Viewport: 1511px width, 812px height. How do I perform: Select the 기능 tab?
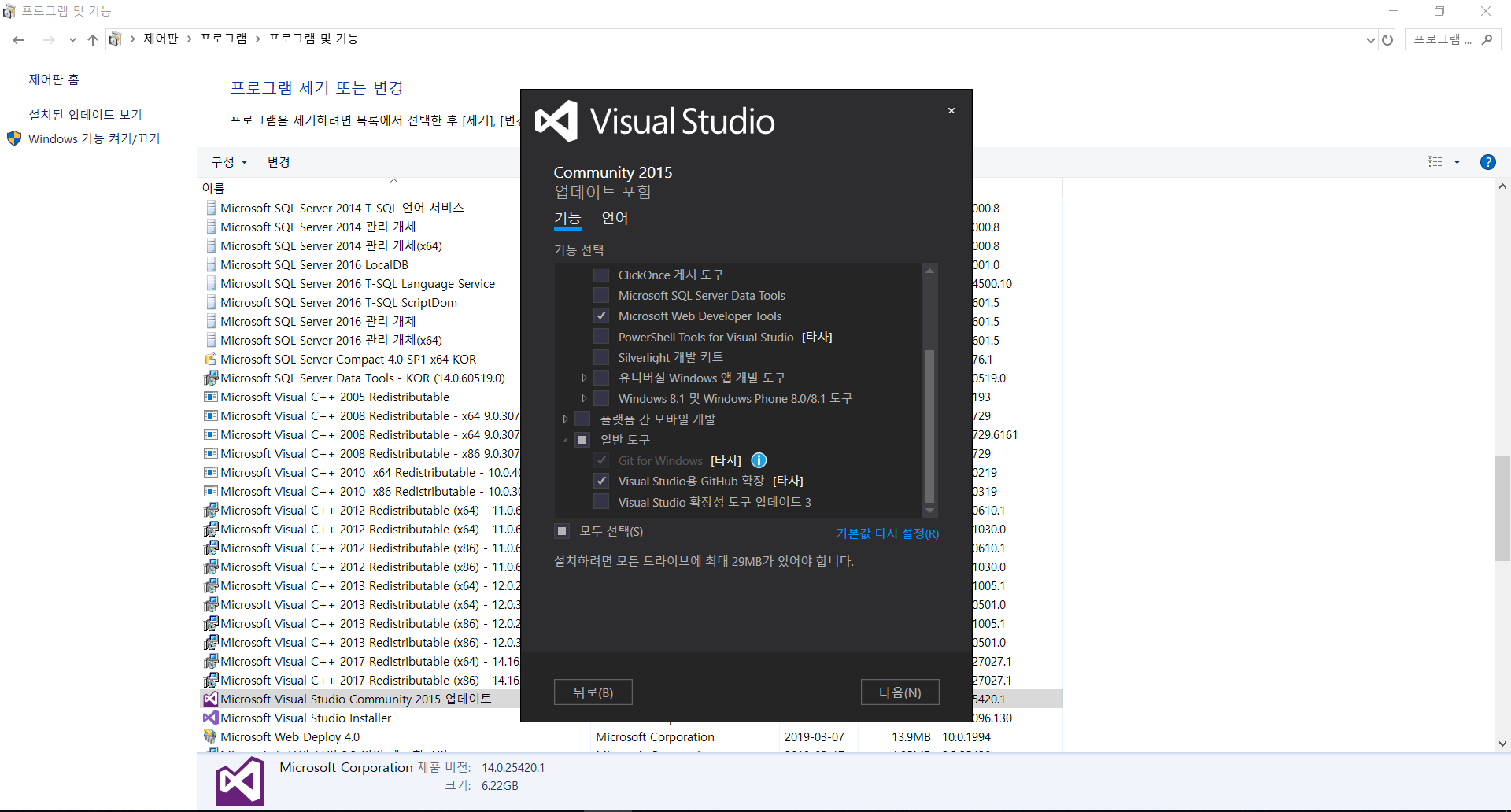tap(567, 218)
